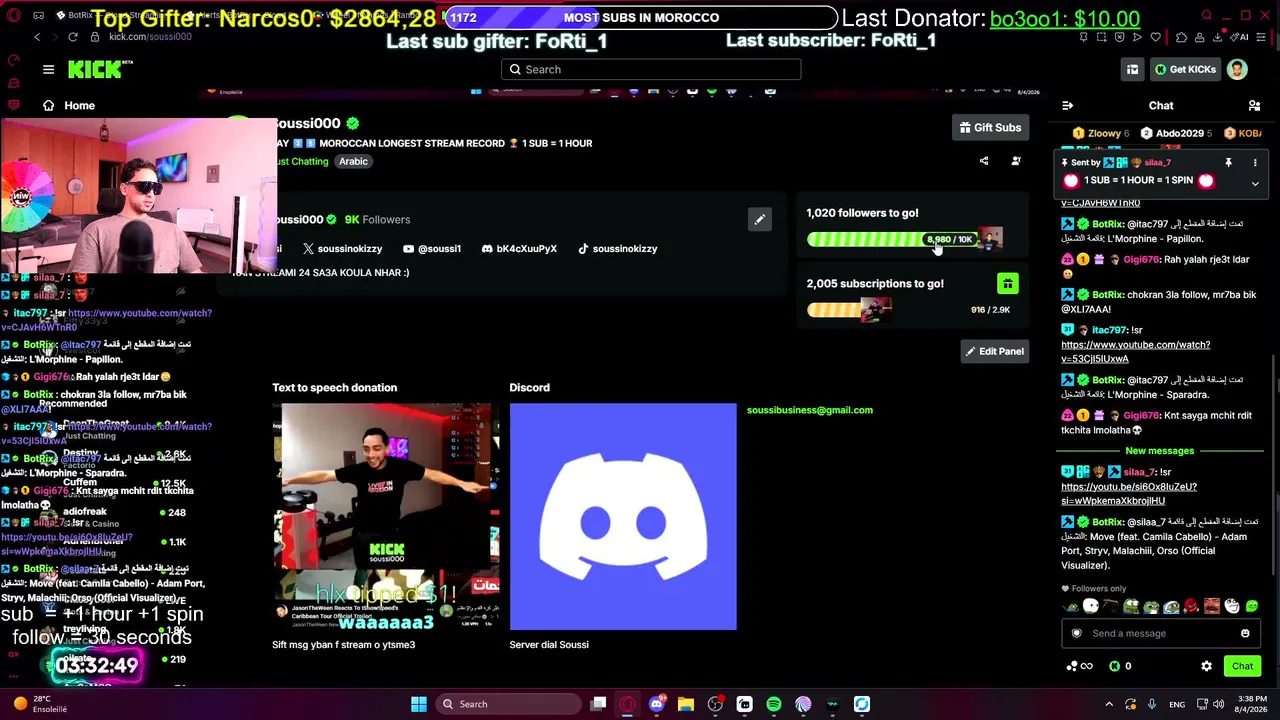Viewport: 1280px width, 720px height.
Task: Click the taskbar Search box
Action: click(x=506, y=704)
